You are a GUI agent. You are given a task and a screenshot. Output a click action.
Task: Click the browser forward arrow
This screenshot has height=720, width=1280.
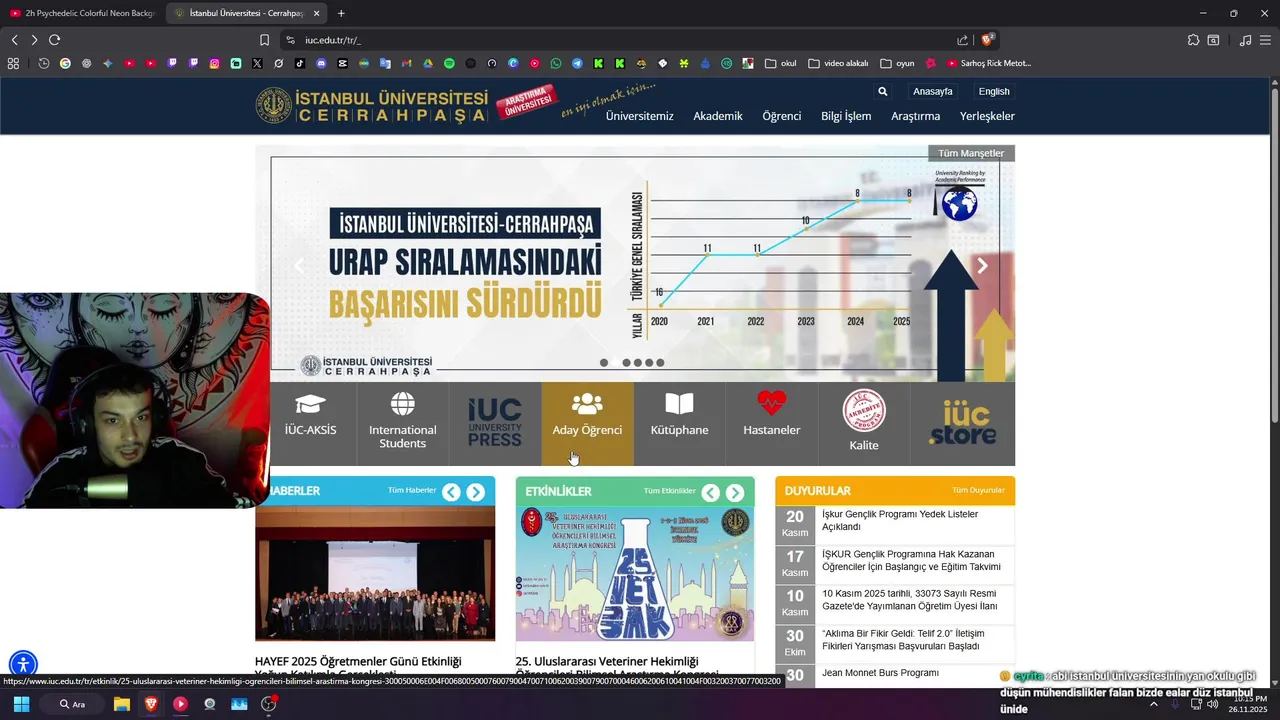tap(34, 40)
